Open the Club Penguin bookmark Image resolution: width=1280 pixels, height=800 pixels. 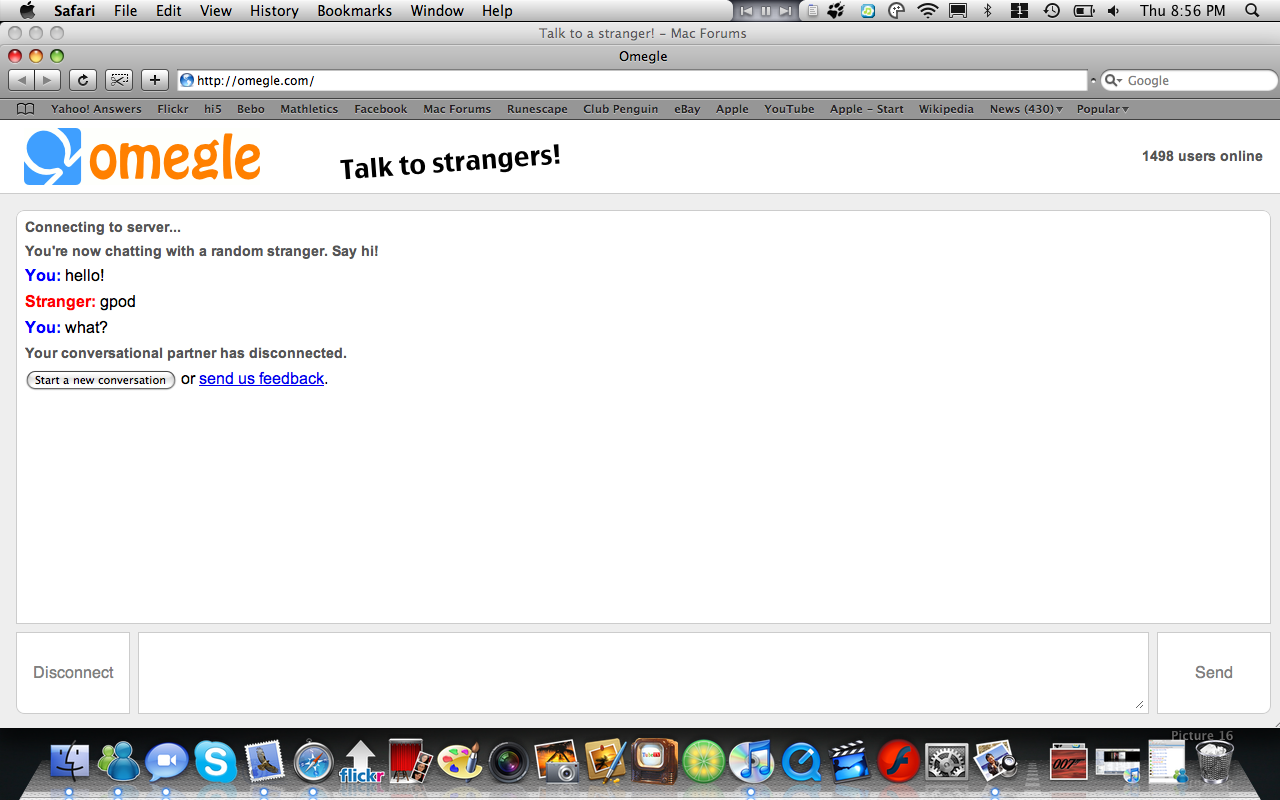621,109
